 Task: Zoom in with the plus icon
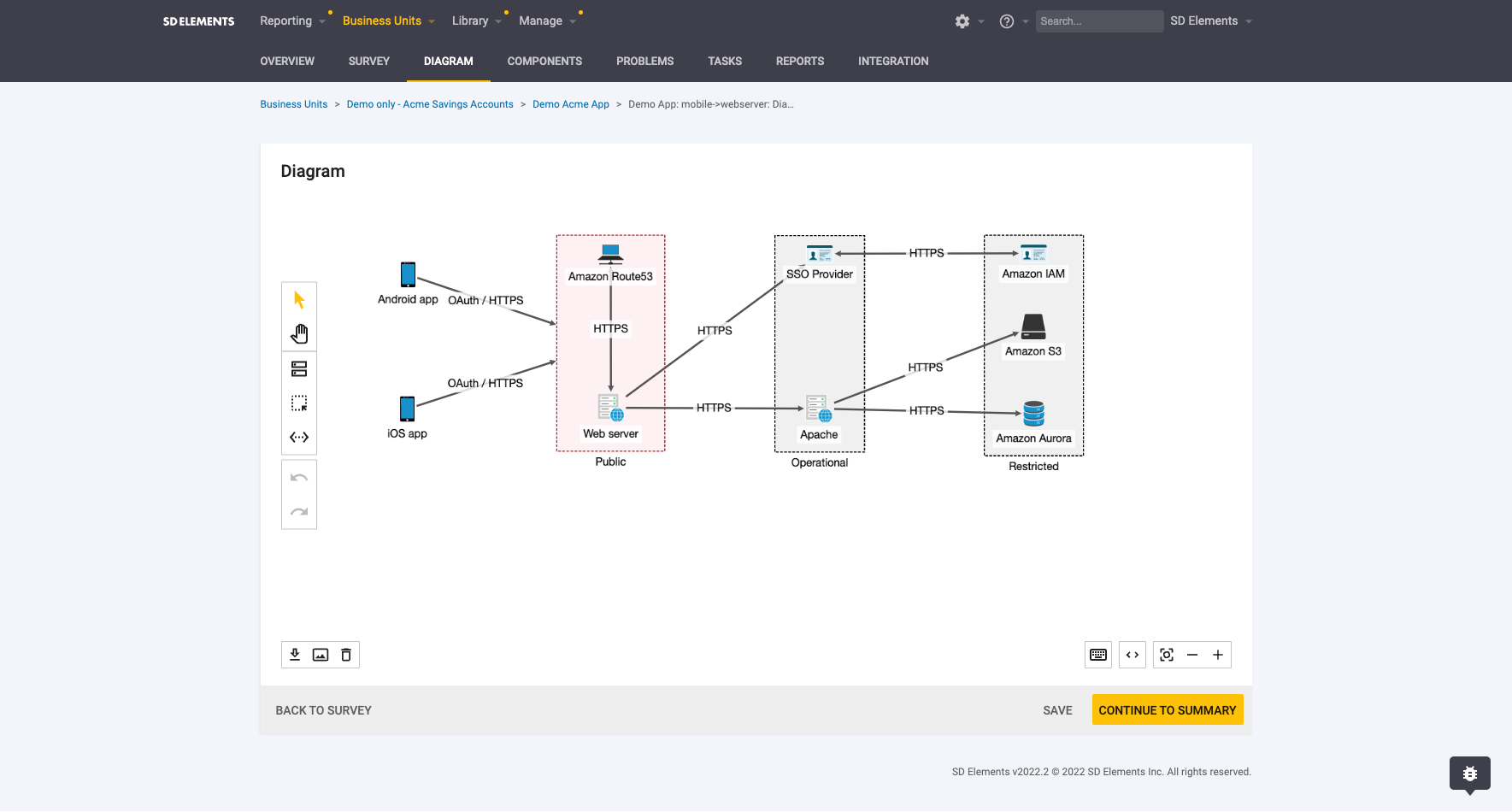(1218, 655)
